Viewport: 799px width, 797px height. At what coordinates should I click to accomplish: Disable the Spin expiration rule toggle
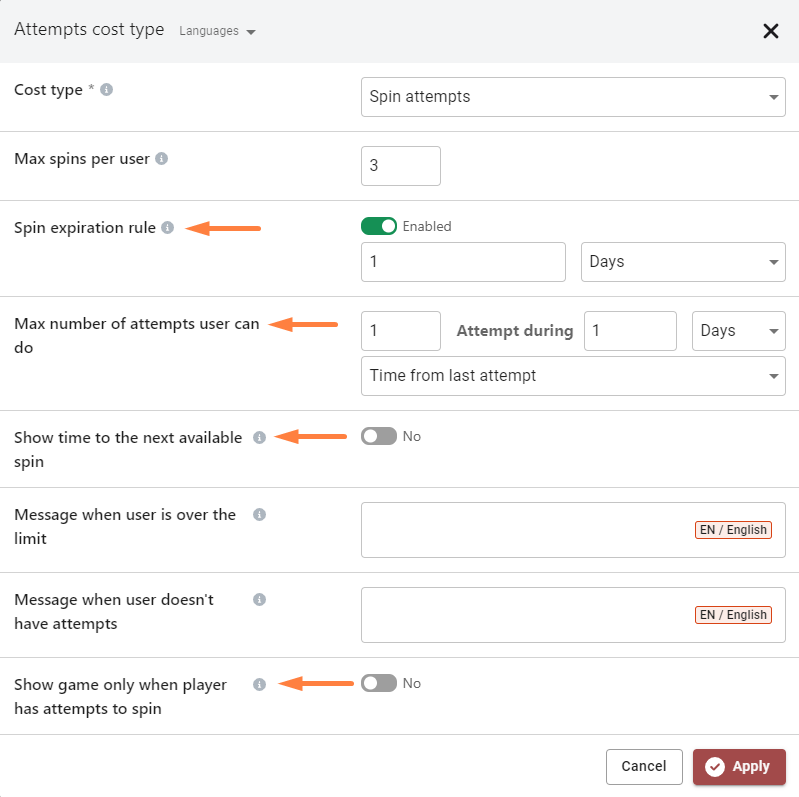(379, 226)
